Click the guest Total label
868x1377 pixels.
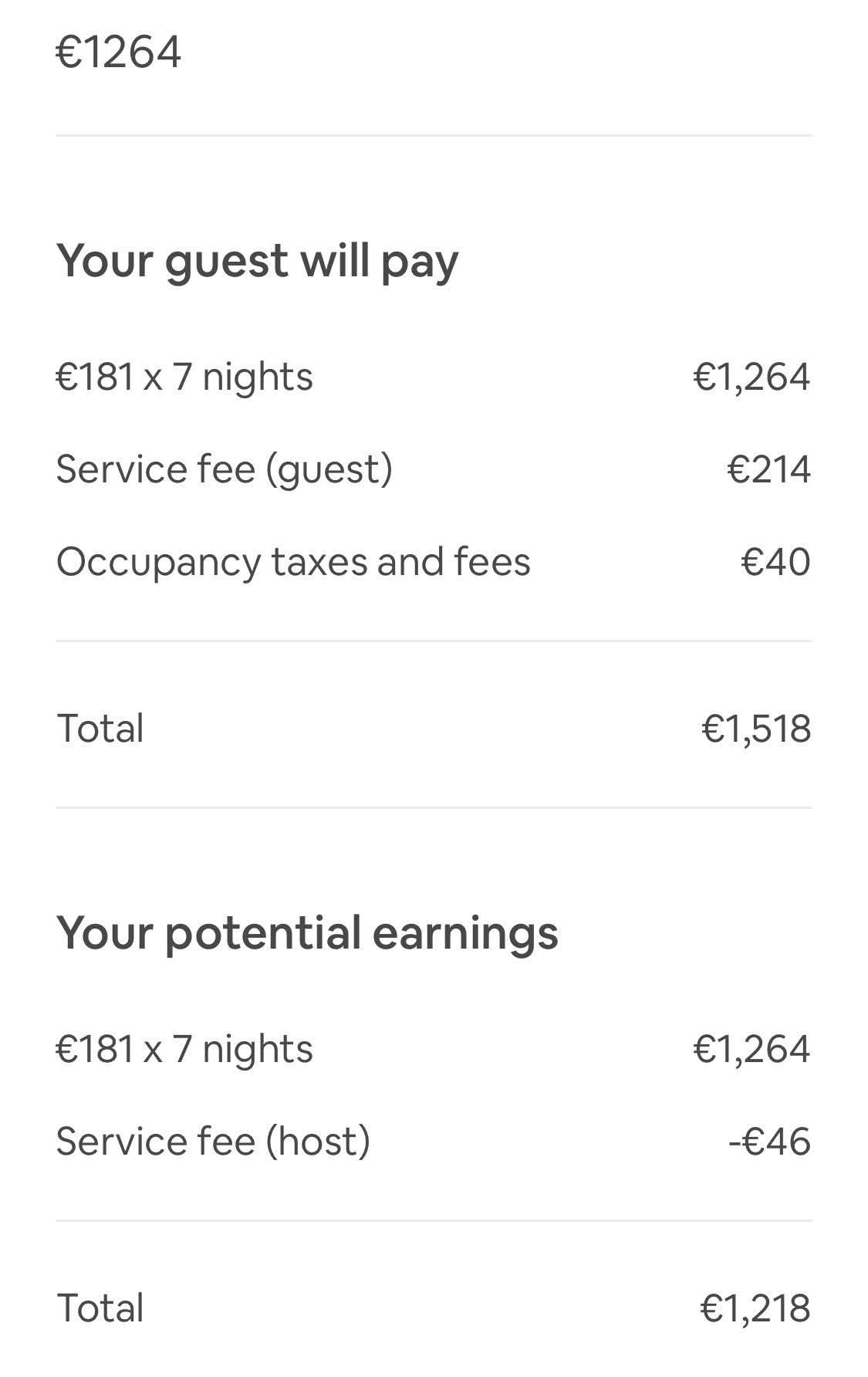click(x=100, y=728)
